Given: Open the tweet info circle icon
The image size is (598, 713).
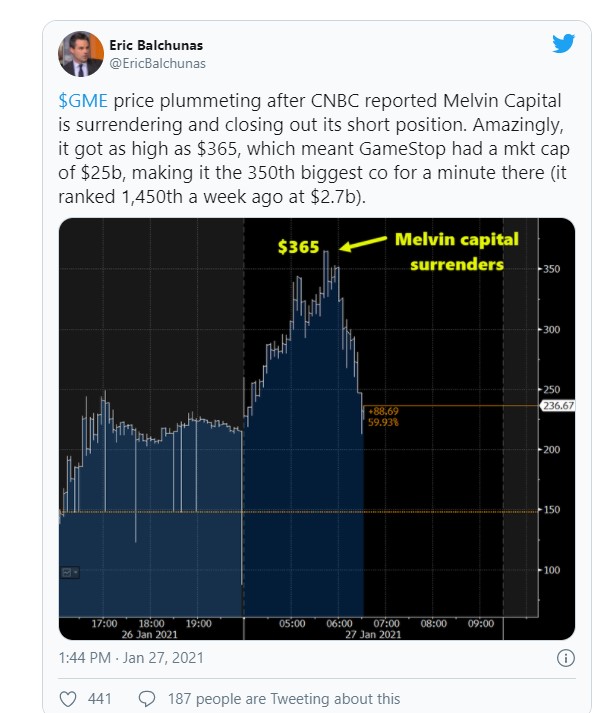Looking at the screenshot, I should point(566,658).
